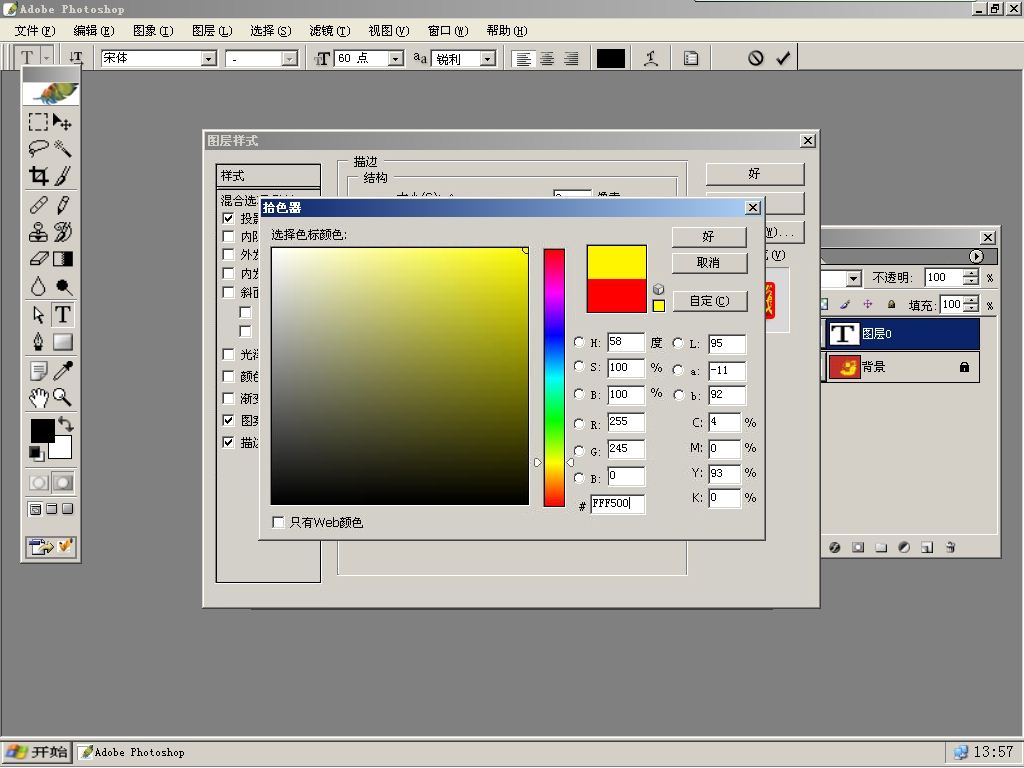Open tool preset picker arrow
This screenshot has height=768, width=1024.
(x=46, y=58)
